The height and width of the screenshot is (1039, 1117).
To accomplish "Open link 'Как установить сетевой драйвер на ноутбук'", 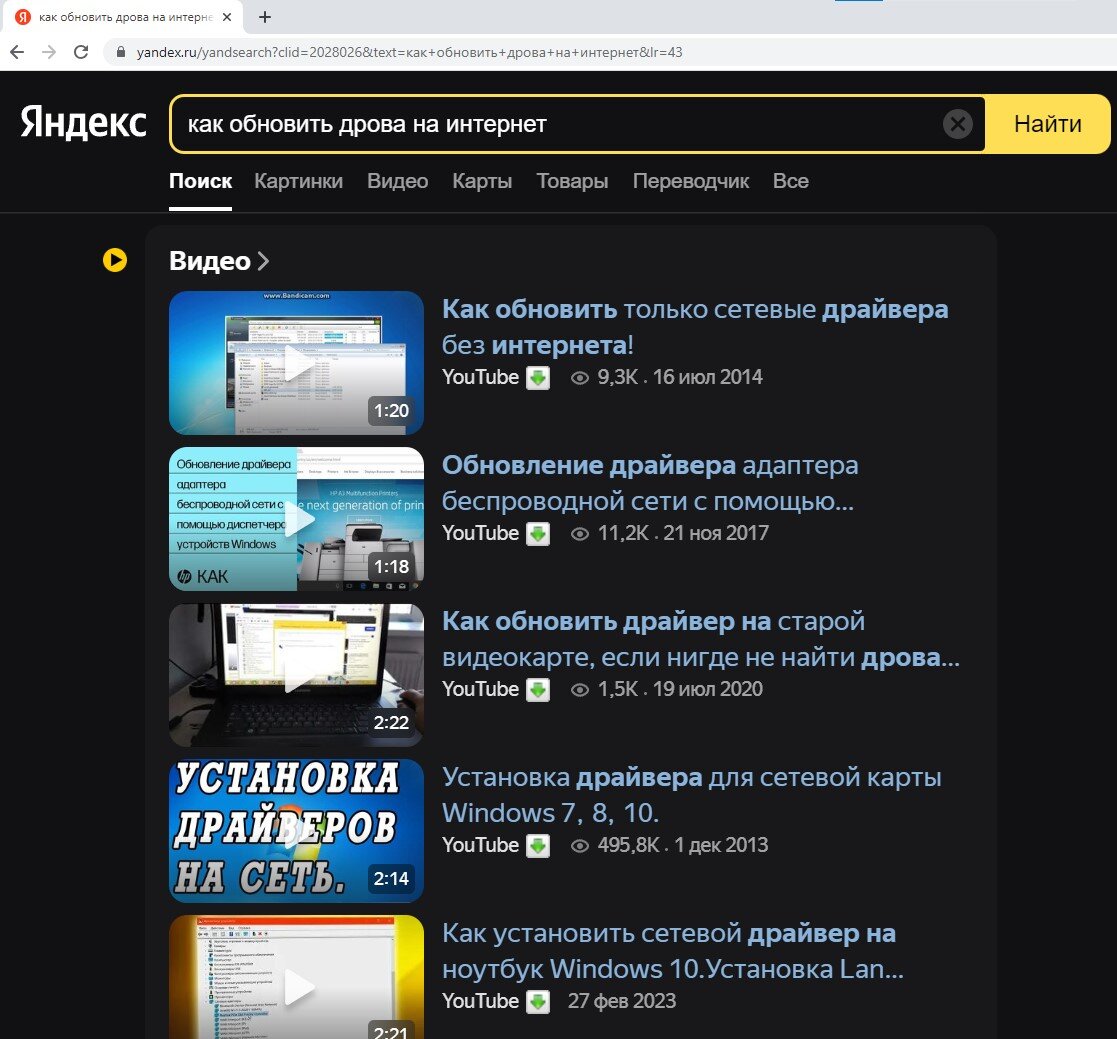I will click(673, 951).
